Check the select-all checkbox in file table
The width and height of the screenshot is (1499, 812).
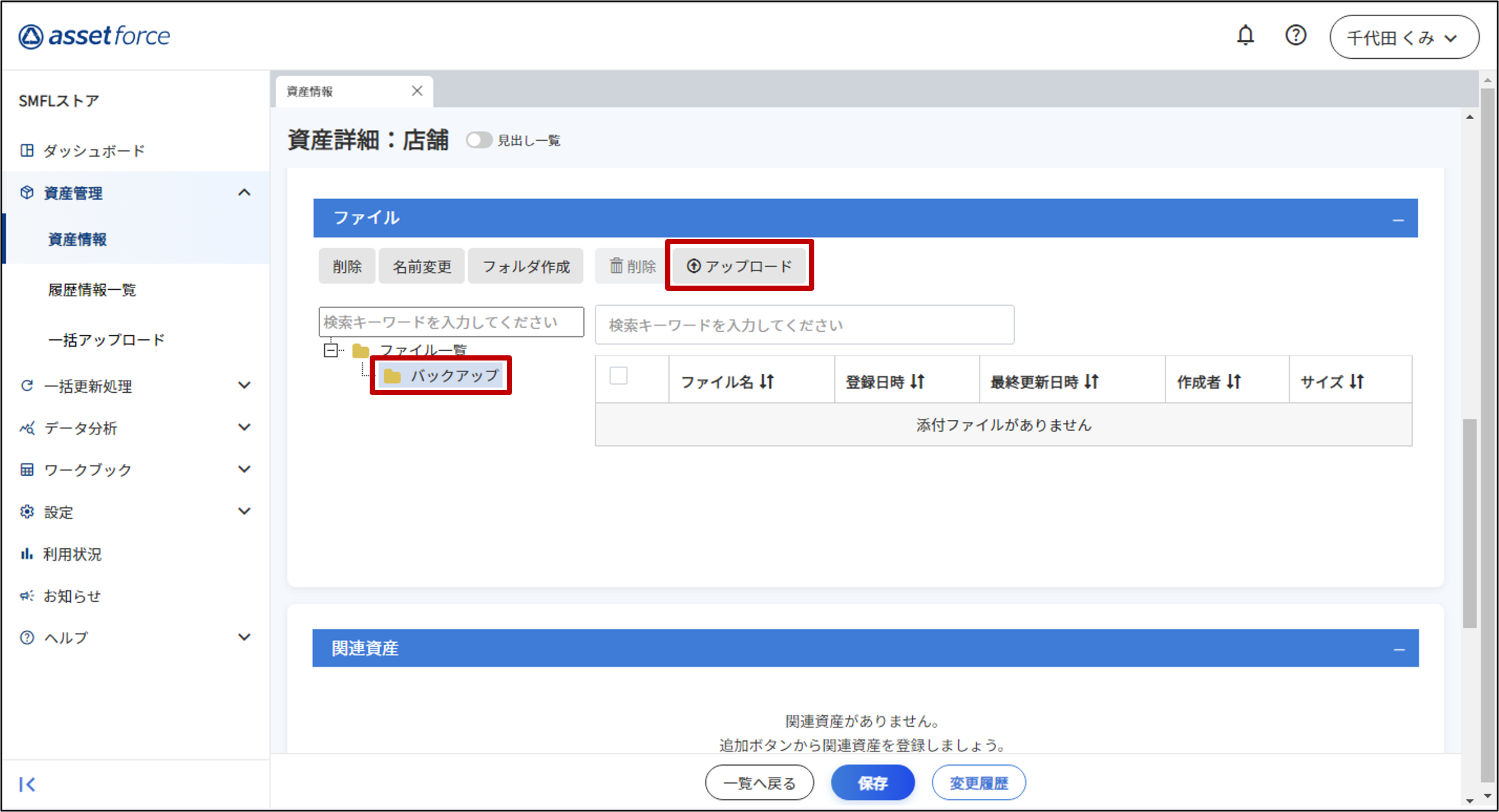[618, 375]
